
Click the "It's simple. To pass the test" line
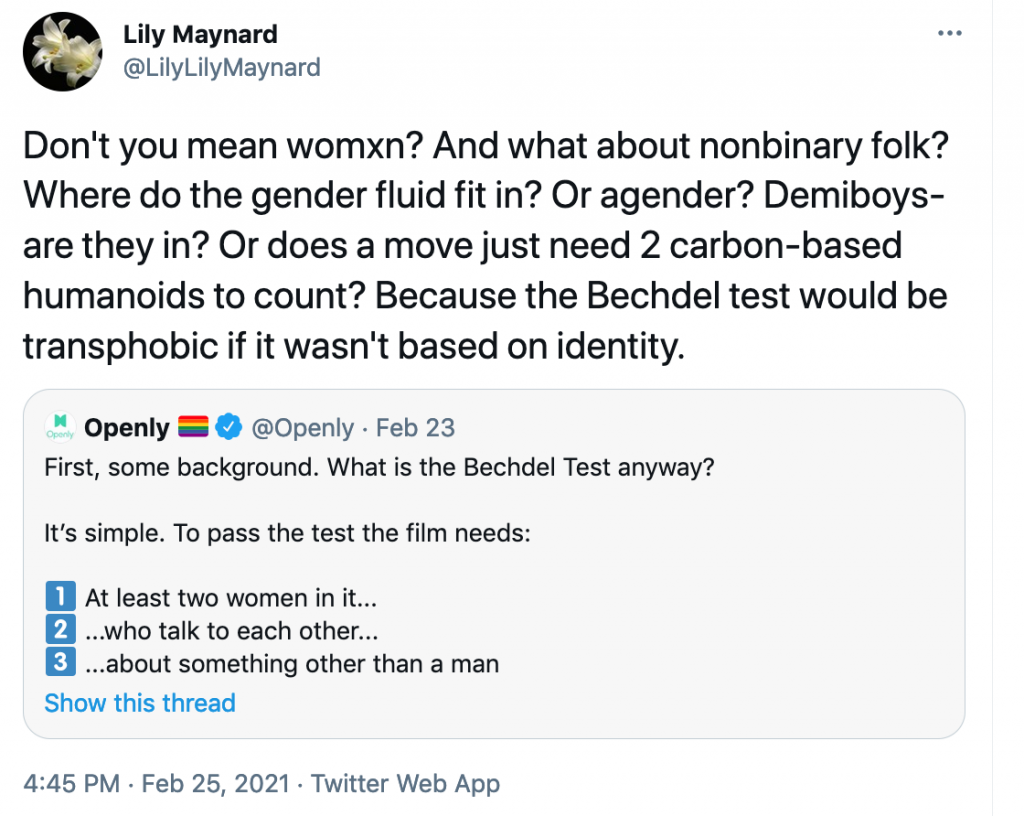286,533
